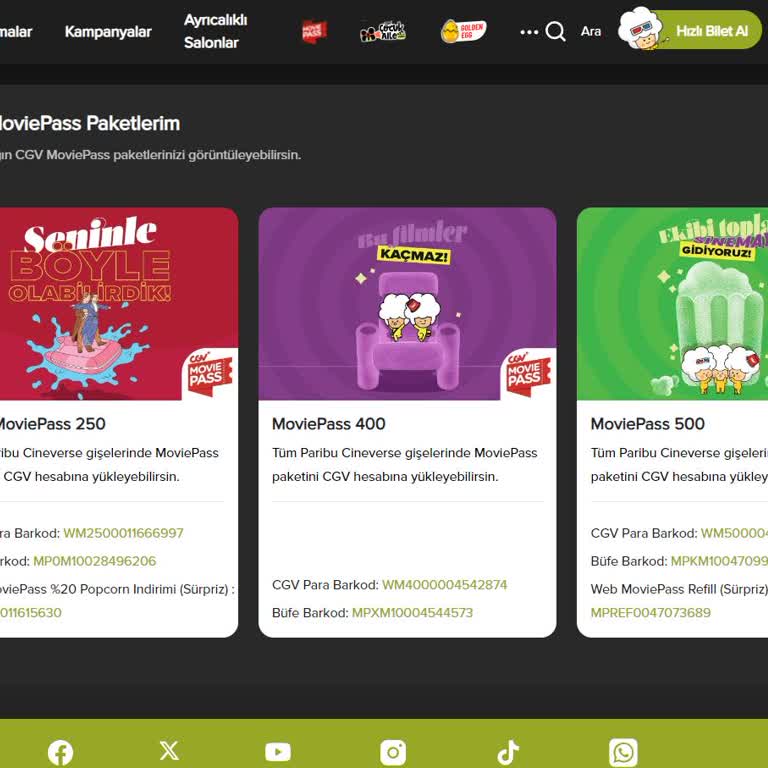Open the X (Twitter) footer icon

(x=169, y=750)
